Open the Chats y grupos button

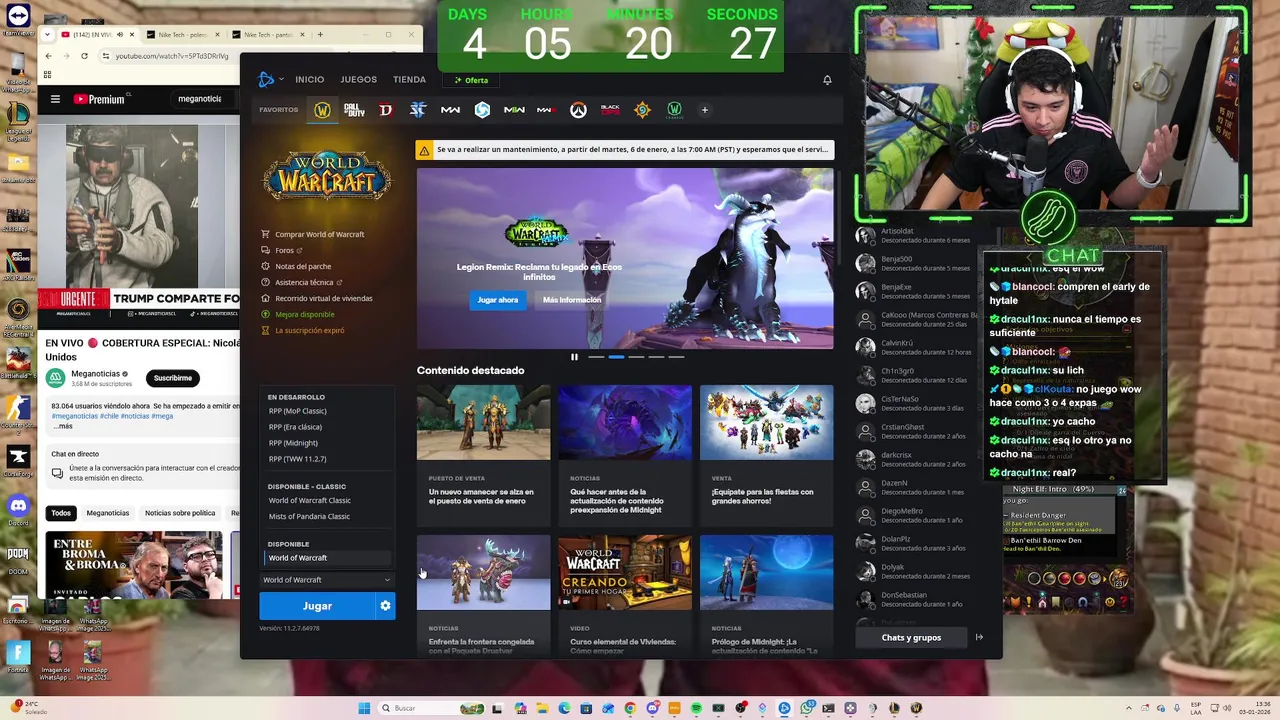[911, 637]
